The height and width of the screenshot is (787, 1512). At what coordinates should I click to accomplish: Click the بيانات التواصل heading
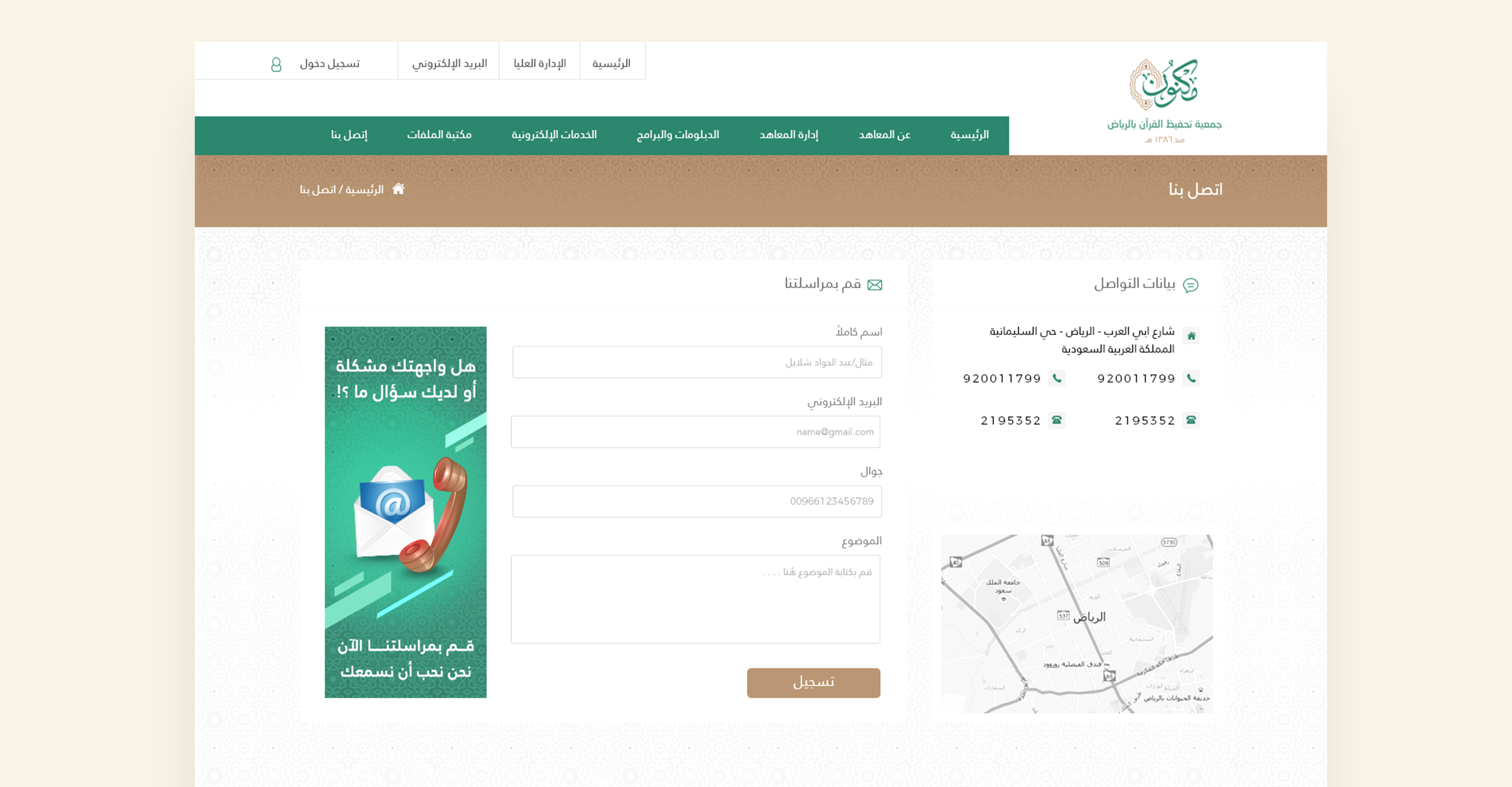(1134, 284)
